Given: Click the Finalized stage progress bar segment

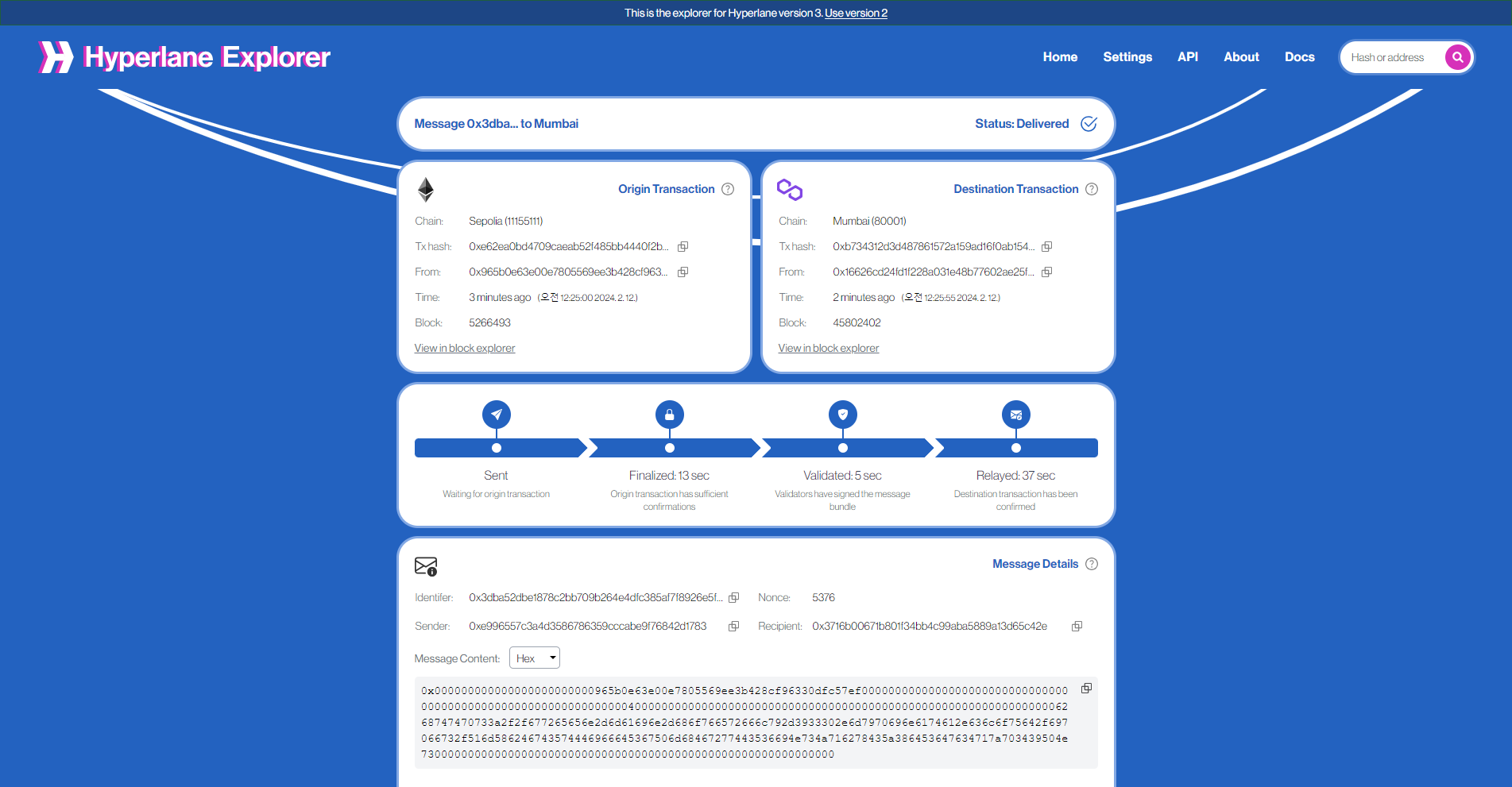Looking at the screenshot, I should (x=675, y=448).
